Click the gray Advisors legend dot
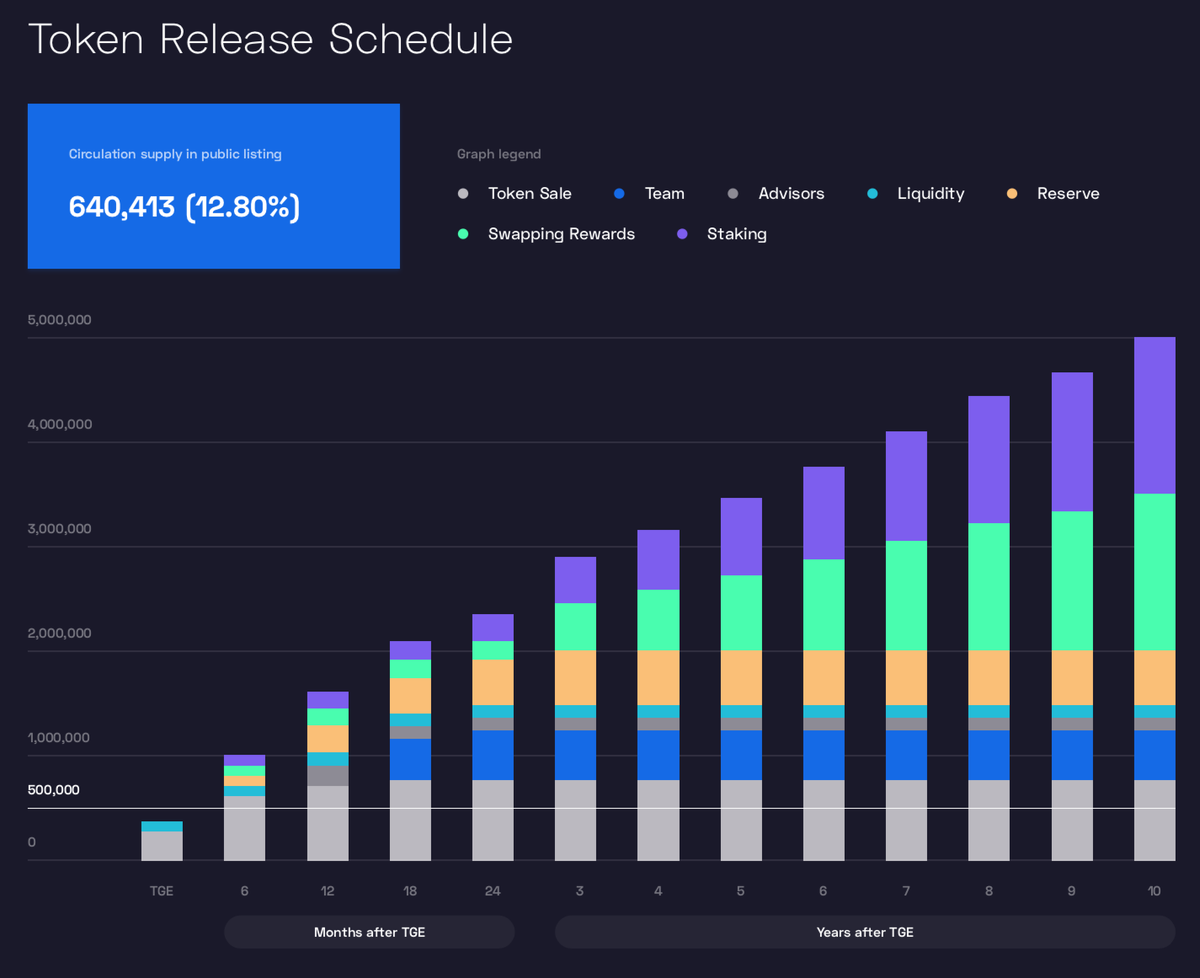Image resolution: width=1200 pixels, height=978 pixels. click(733, 194)
